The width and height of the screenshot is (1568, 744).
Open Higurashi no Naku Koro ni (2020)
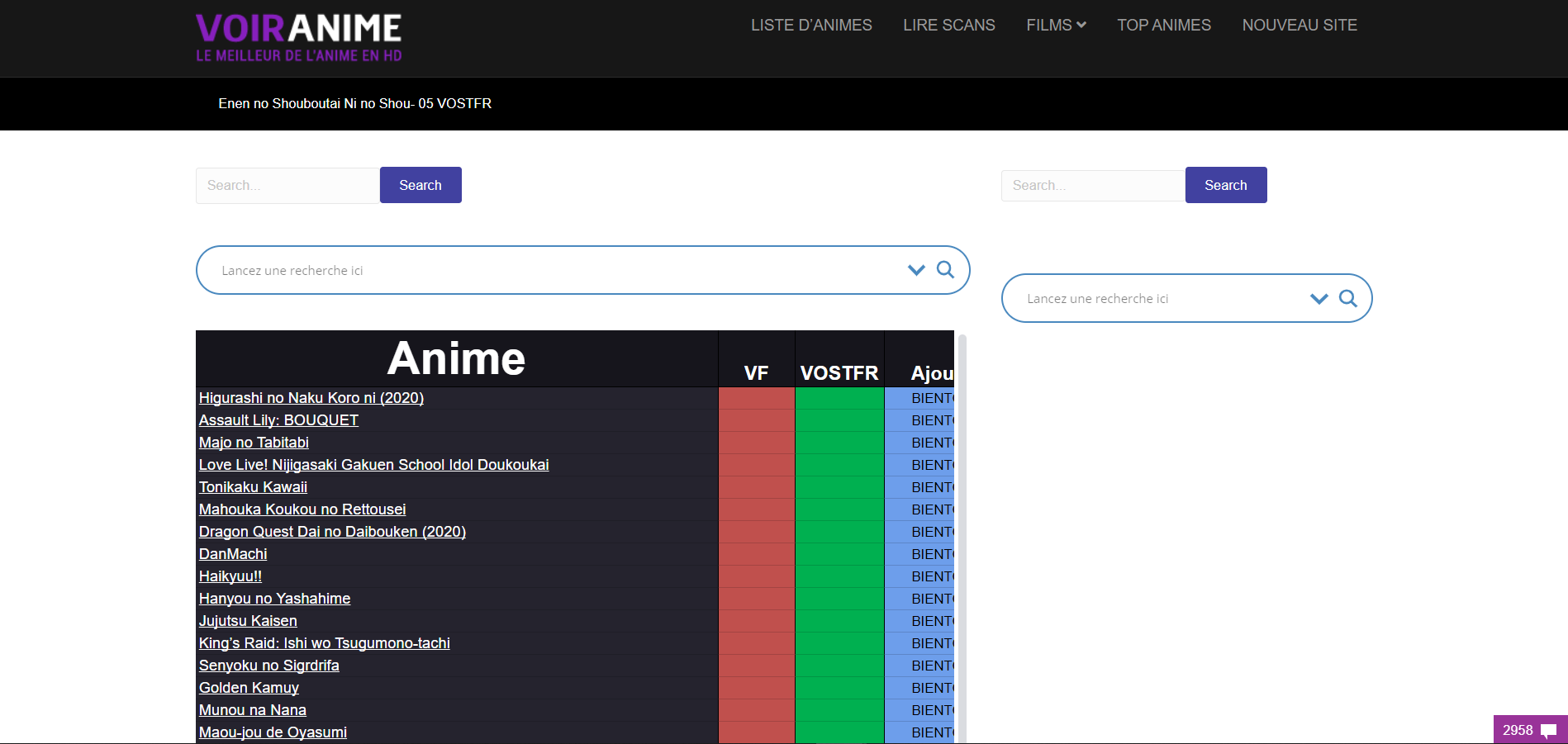pyautogui.click(x=311, y=398)
